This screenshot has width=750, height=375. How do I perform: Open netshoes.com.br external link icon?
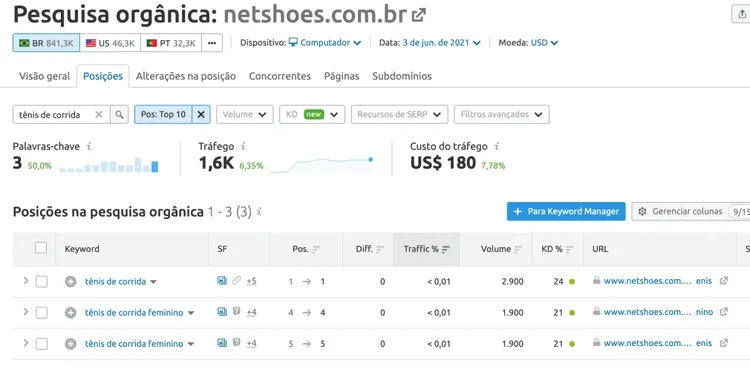tap(419, 15)
